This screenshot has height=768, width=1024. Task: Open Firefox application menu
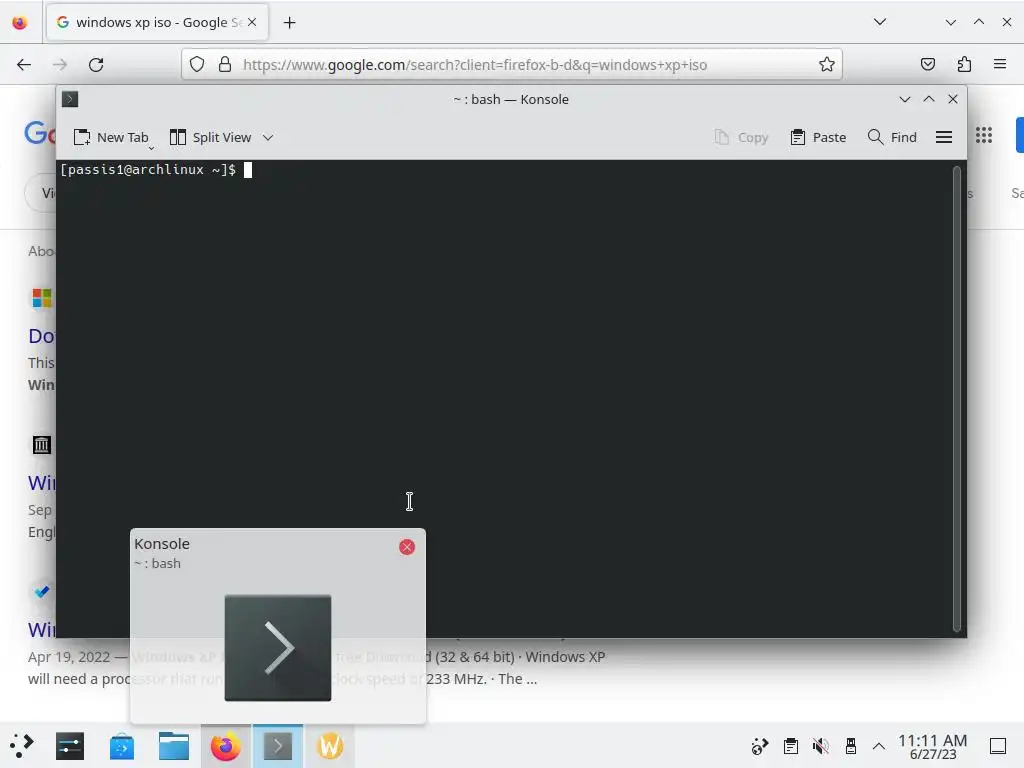1000,64
